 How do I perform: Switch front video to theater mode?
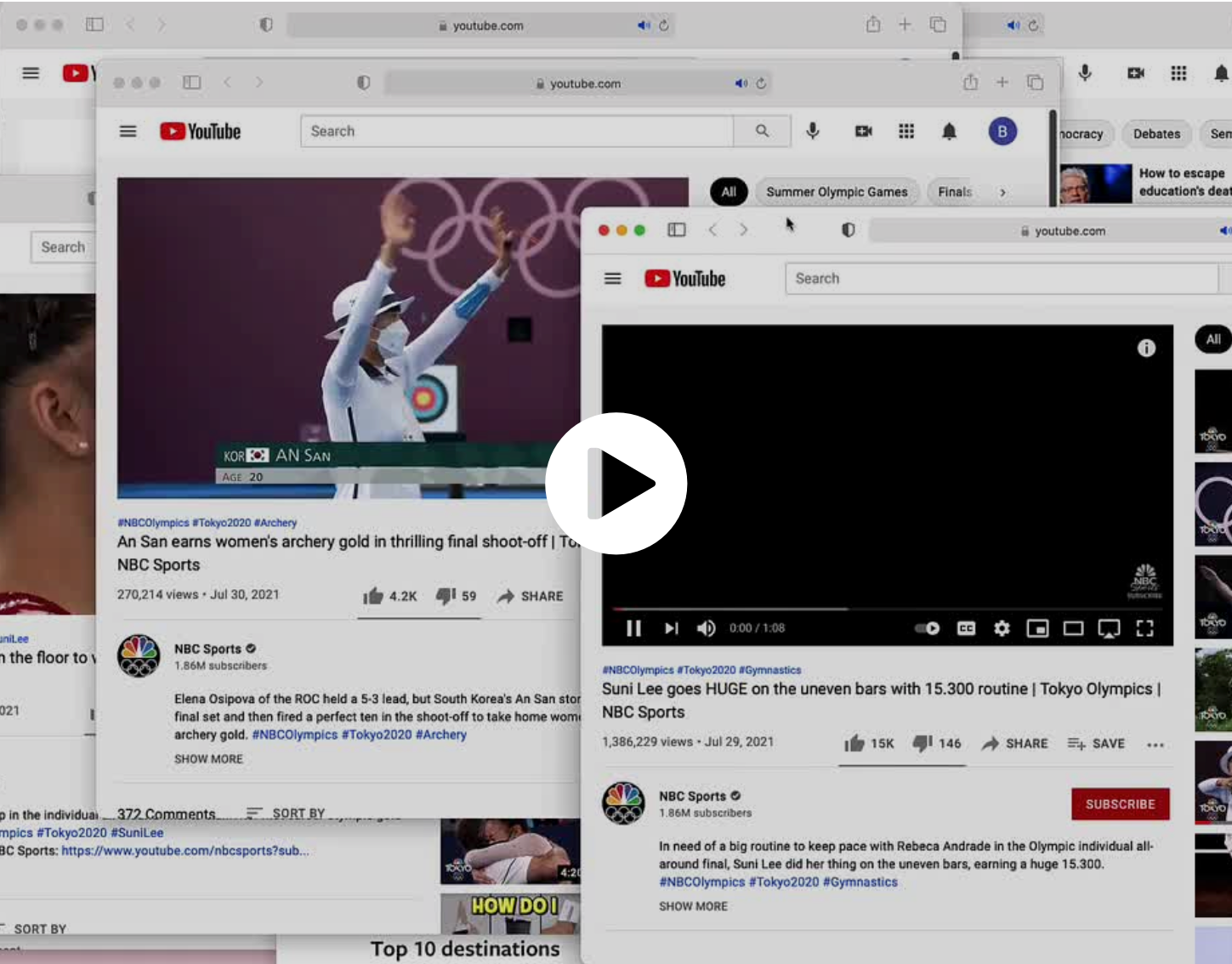click(x=1073, y=628)
